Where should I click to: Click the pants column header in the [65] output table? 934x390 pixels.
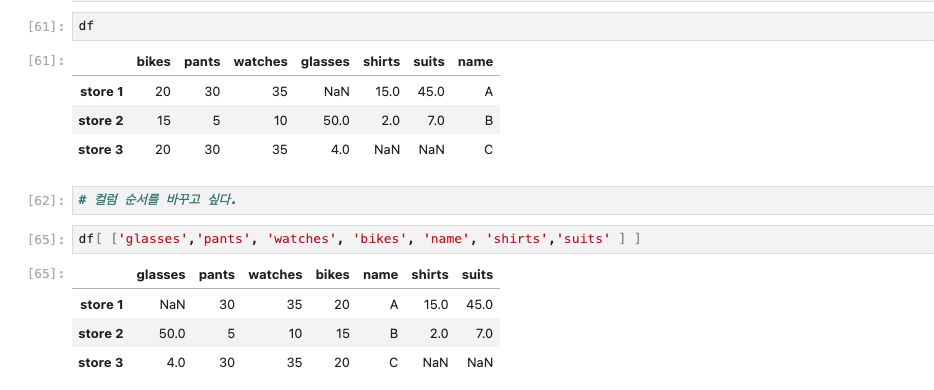click(217, 275)
